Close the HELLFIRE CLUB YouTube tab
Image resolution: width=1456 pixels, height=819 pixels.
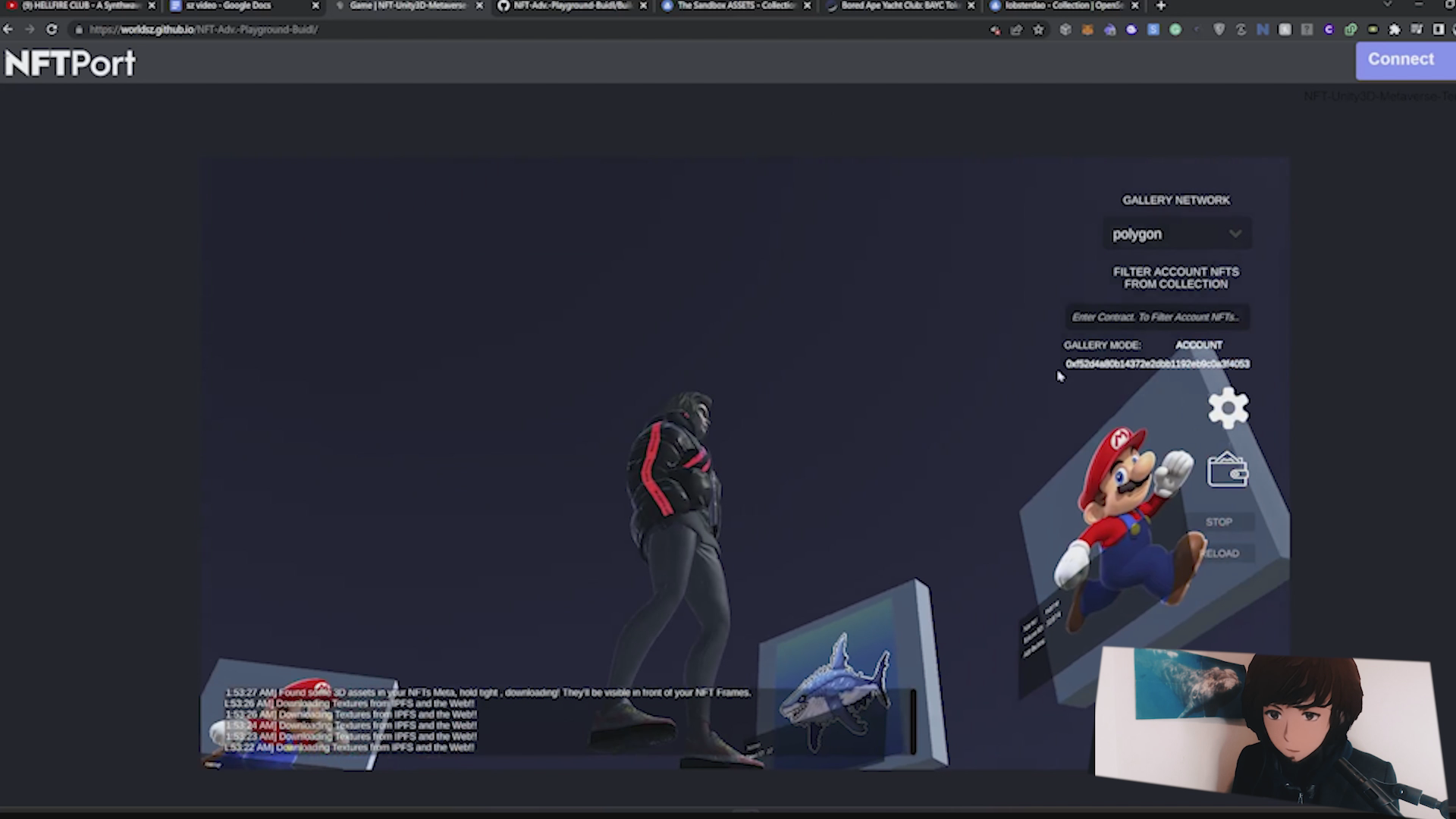click(x=152, y=5)
